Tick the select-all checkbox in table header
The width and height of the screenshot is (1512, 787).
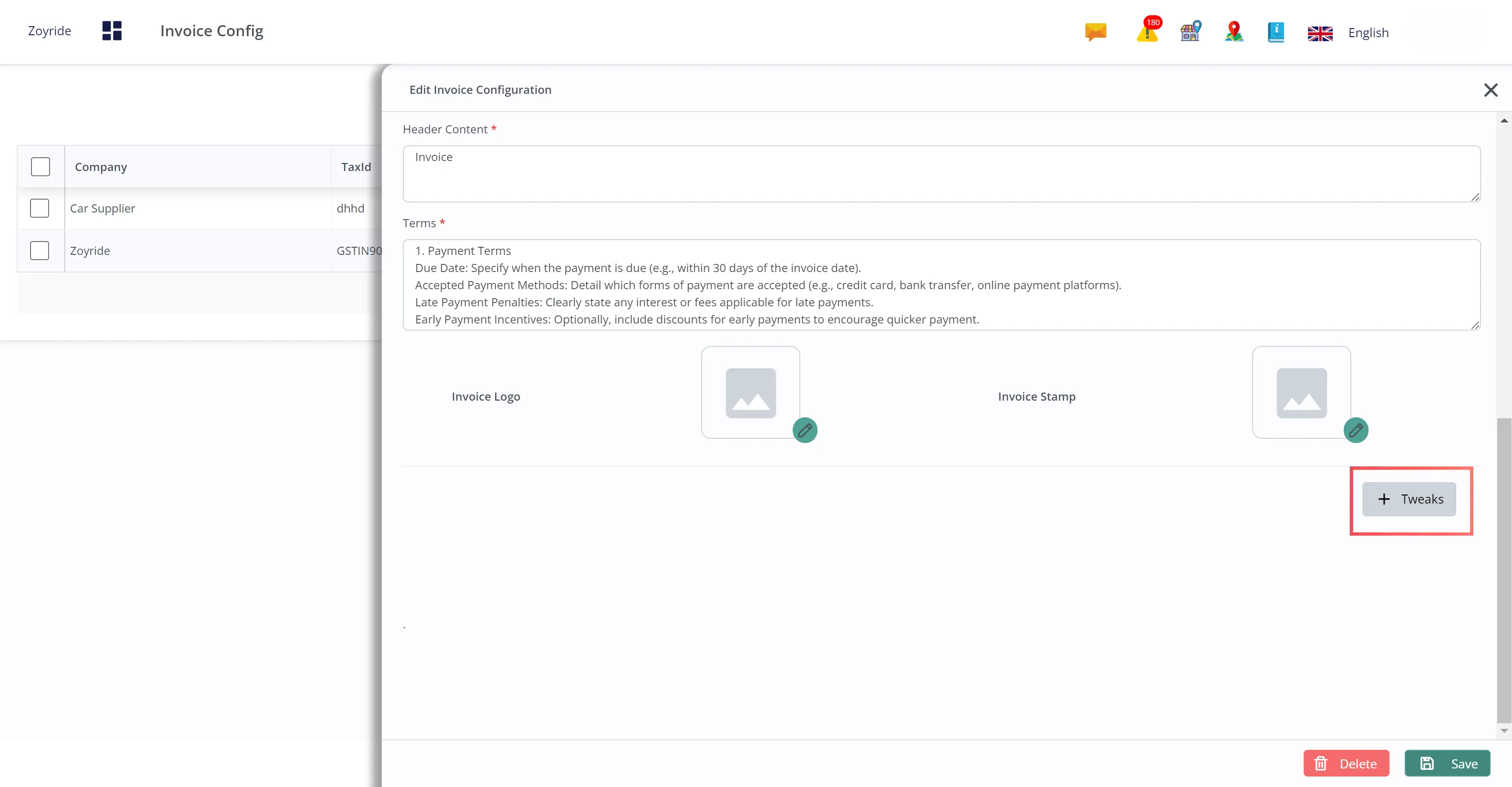41,167
